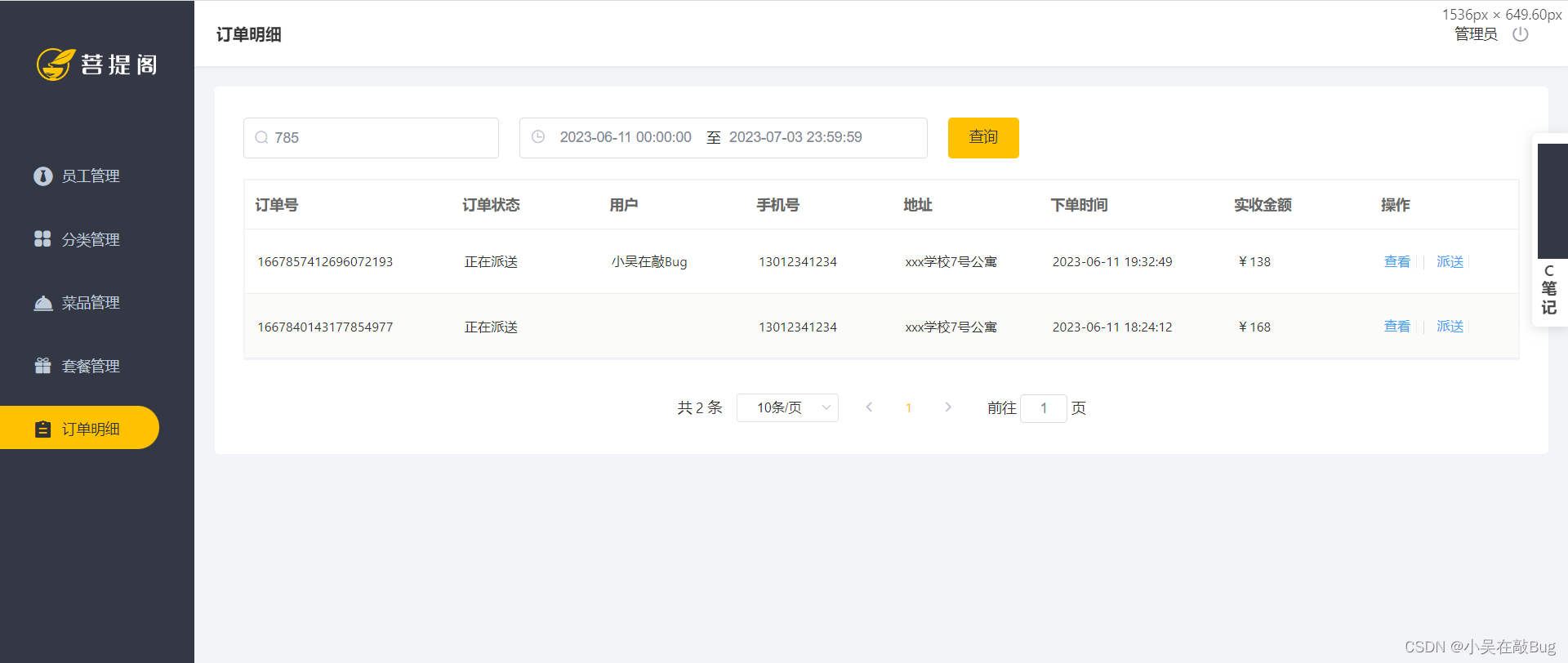Open 员工管理 menu item
The width and height of the screenshot is (1568, 663).
point(91,176)
